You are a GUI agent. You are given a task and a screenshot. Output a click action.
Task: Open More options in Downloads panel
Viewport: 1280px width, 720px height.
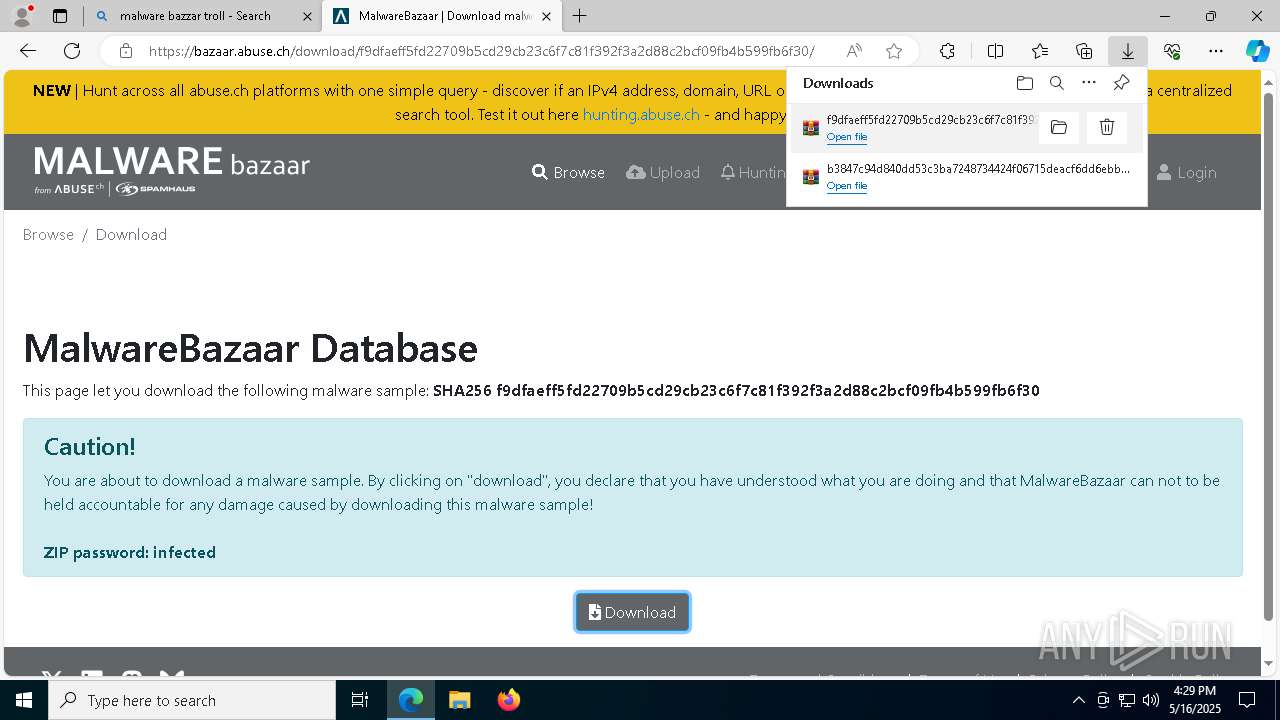pos(1089,83)
